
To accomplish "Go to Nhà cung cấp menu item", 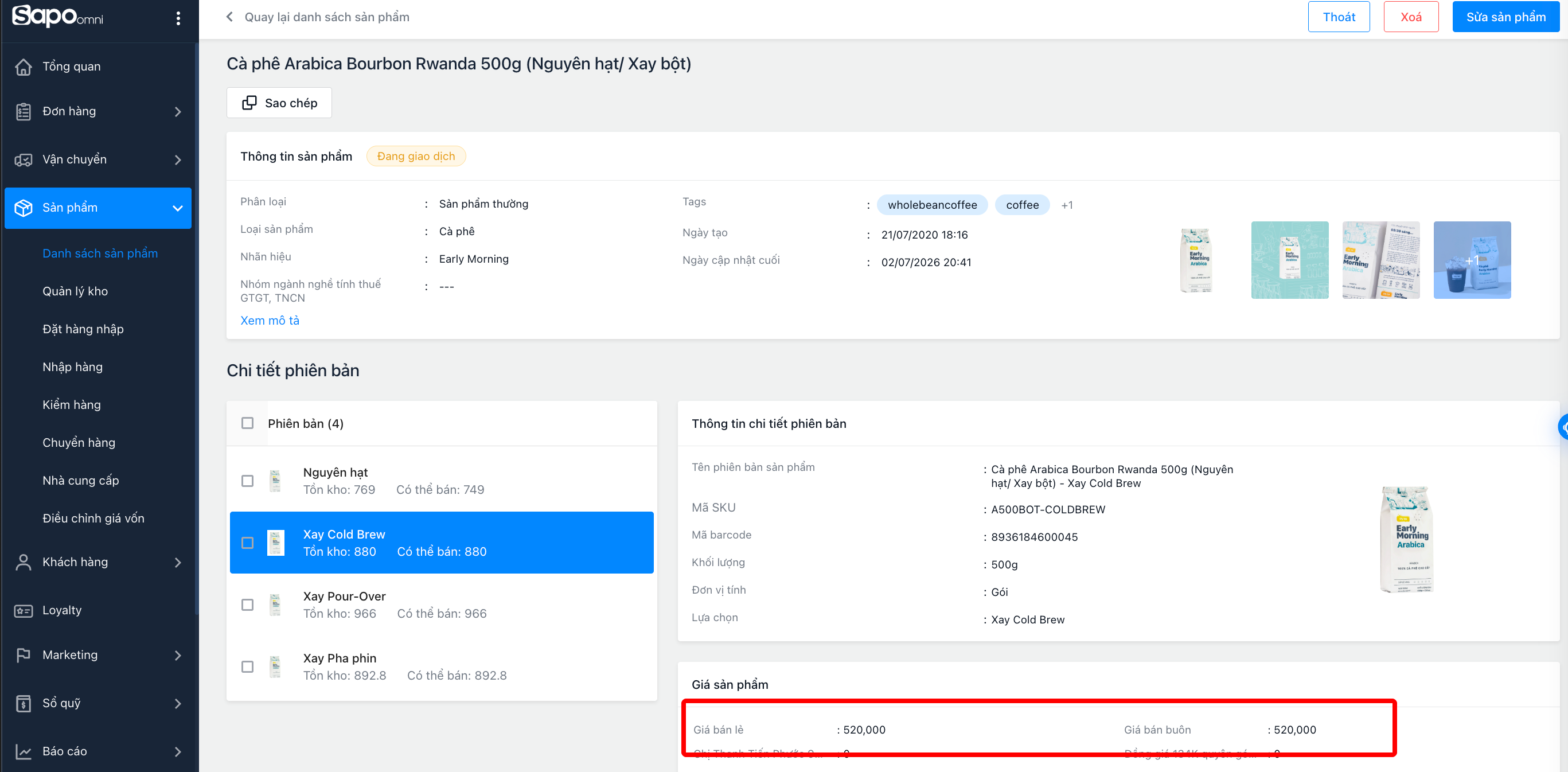I will tap(80, 481).
